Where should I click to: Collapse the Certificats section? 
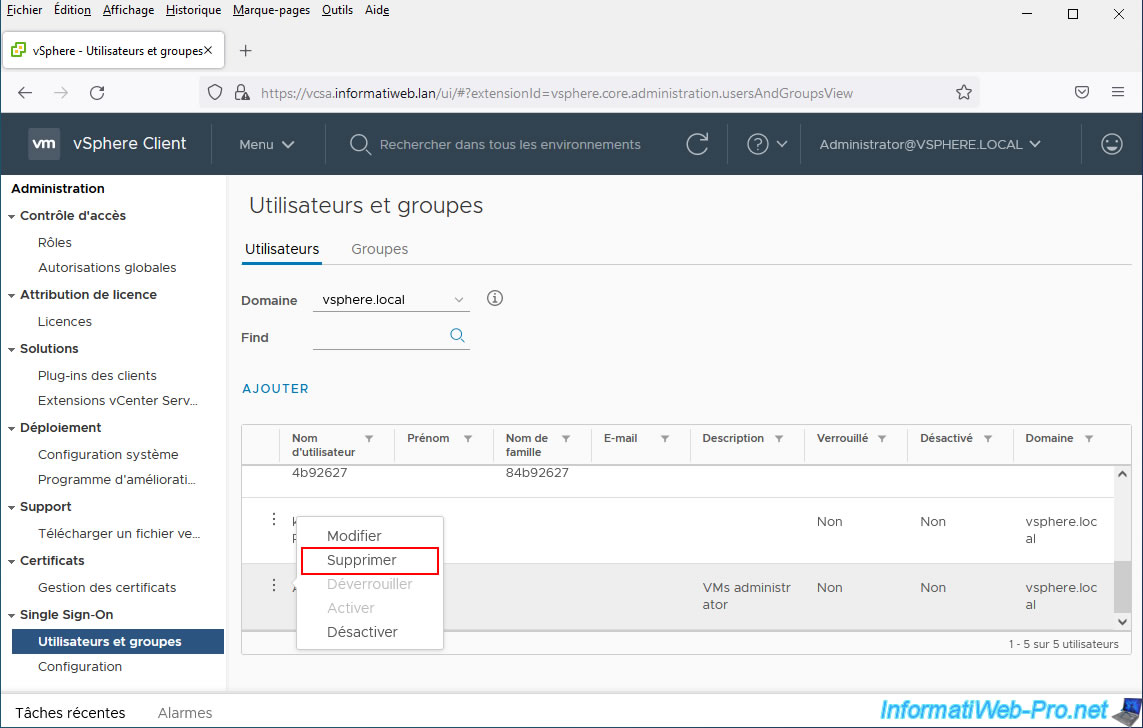point(11,562)
